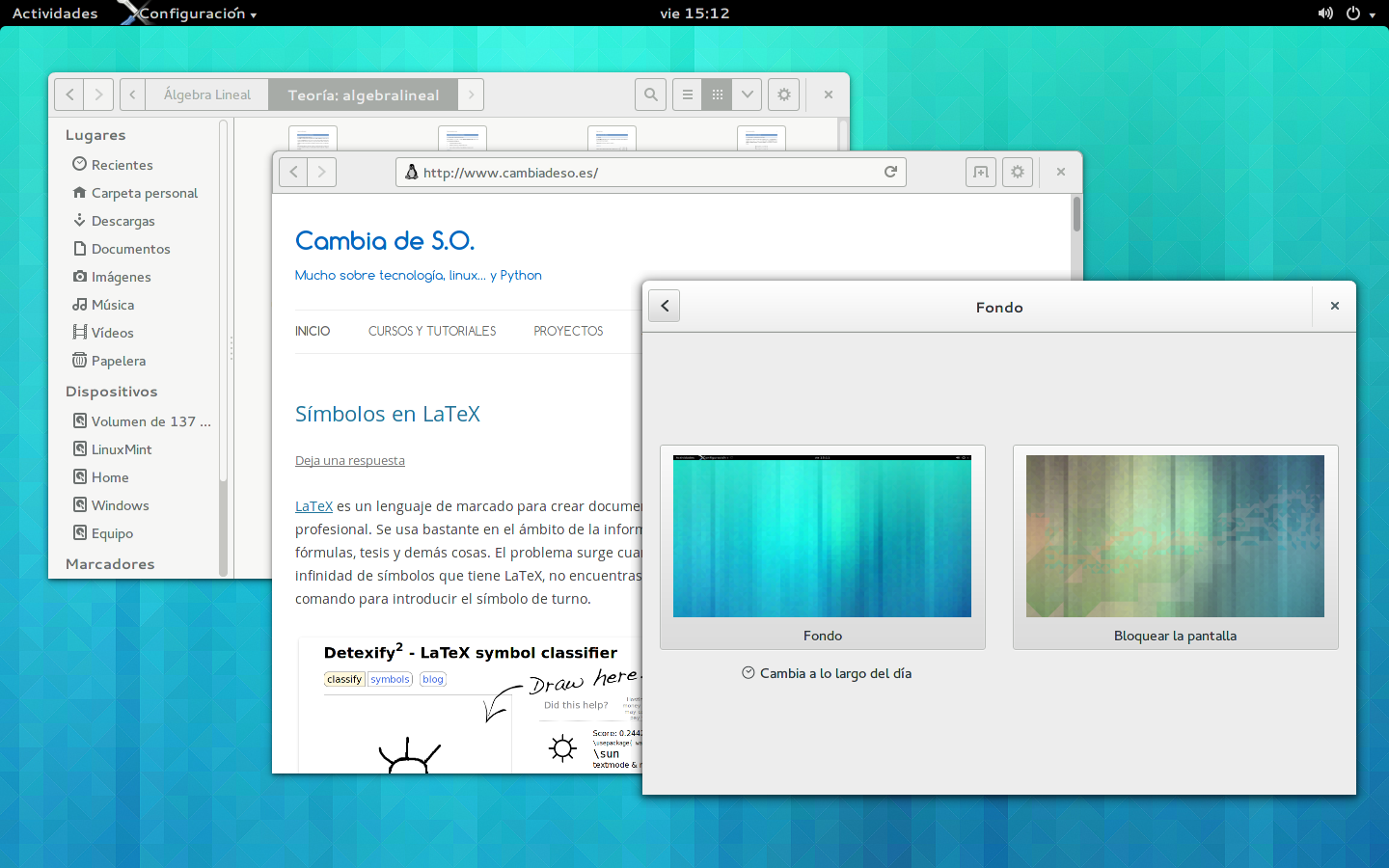Open the Símbolos en LaTeX article link
The width and height of the screenshot is (1389, 868).
(x=388, y=414)
